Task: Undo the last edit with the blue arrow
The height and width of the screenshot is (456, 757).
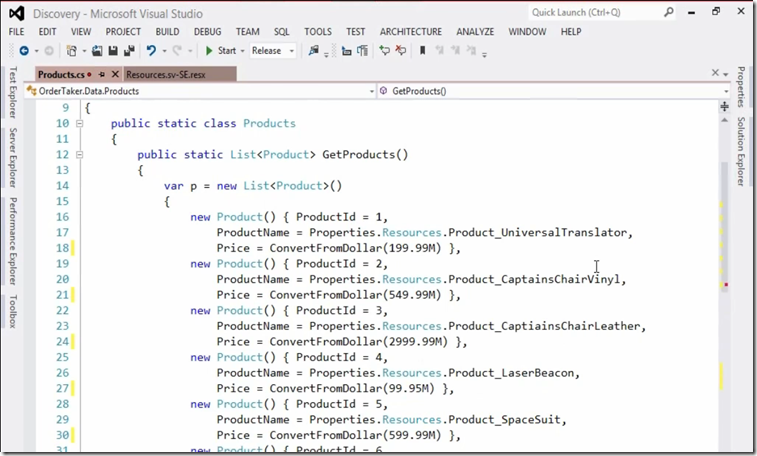Action: coord(151,51)
